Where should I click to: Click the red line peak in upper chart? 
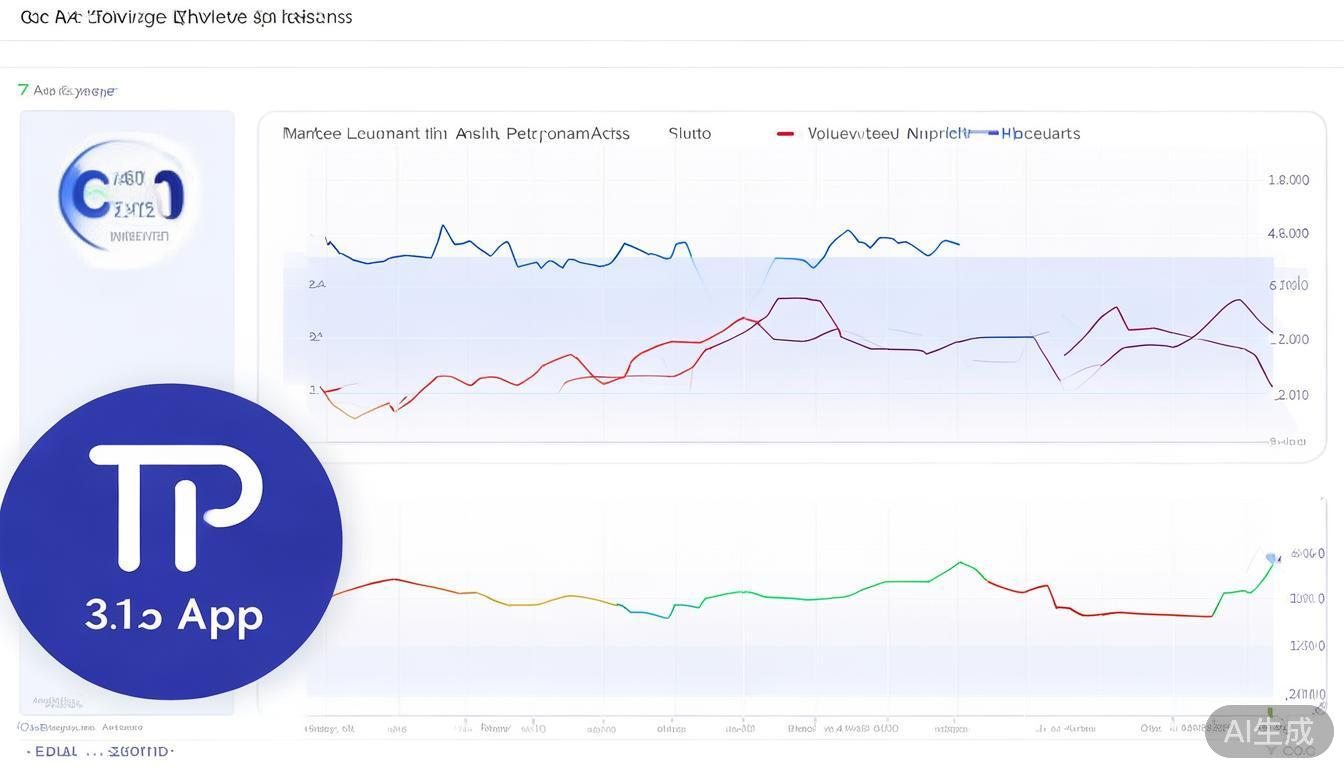click(x=792, y=298)
